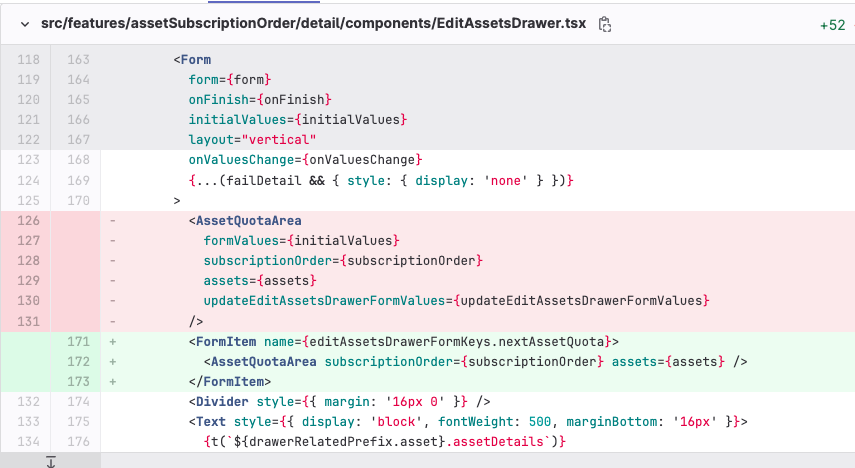The image size is (855, 468).
Task: Click old line number 118
Action: 28,59
